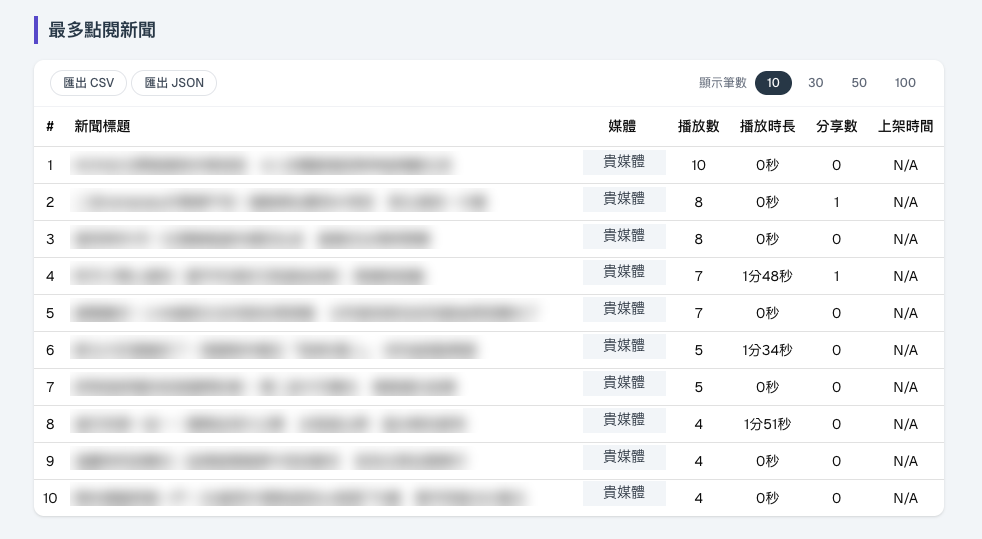The height and width of the screenshot is (539, 982).
Task: Open the news title in row 10
Action: tap(299, 498)
